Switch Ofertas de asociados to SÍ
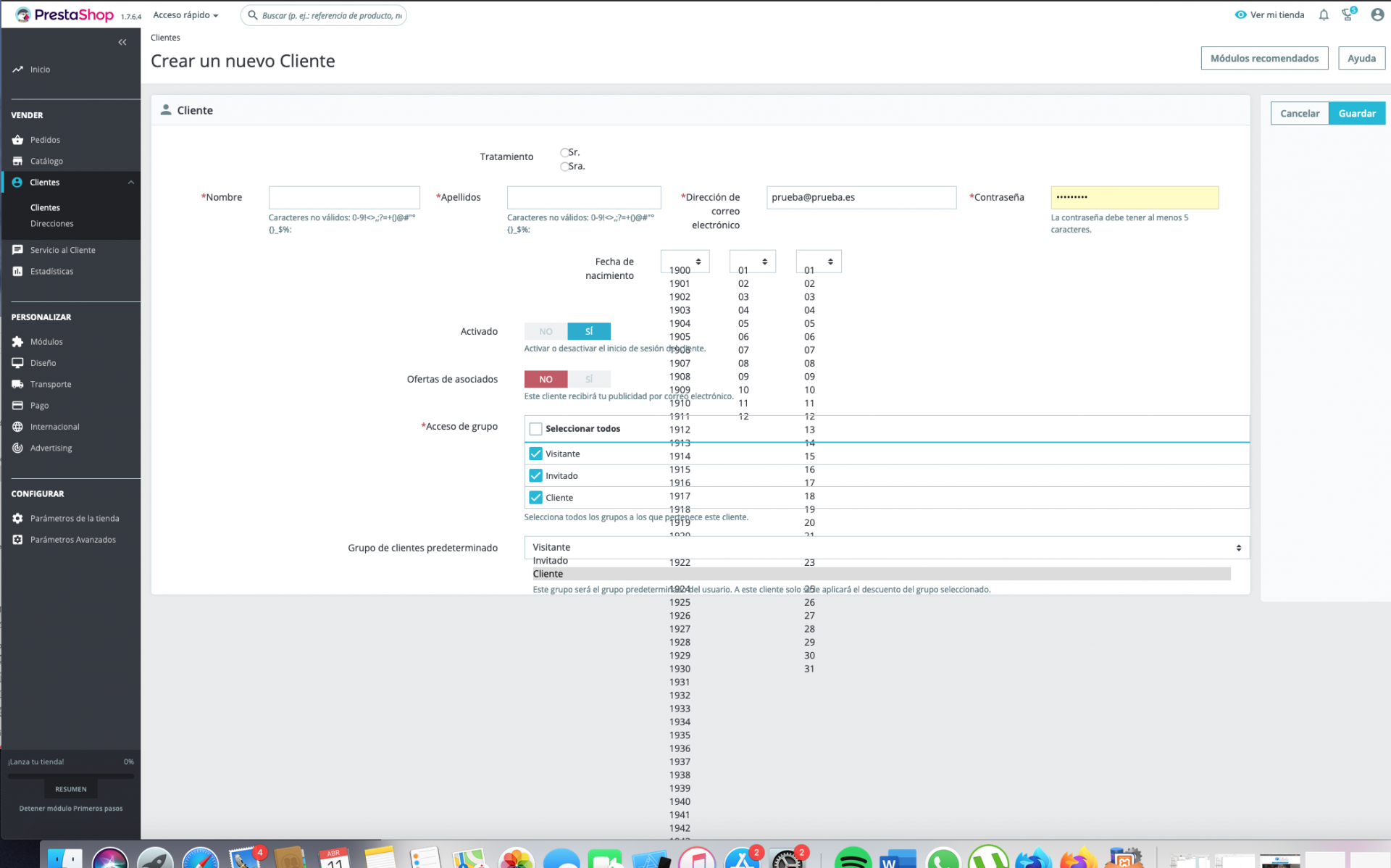Image resolution: width=1391 pixels, height=868 pixels. pos(589,380)
